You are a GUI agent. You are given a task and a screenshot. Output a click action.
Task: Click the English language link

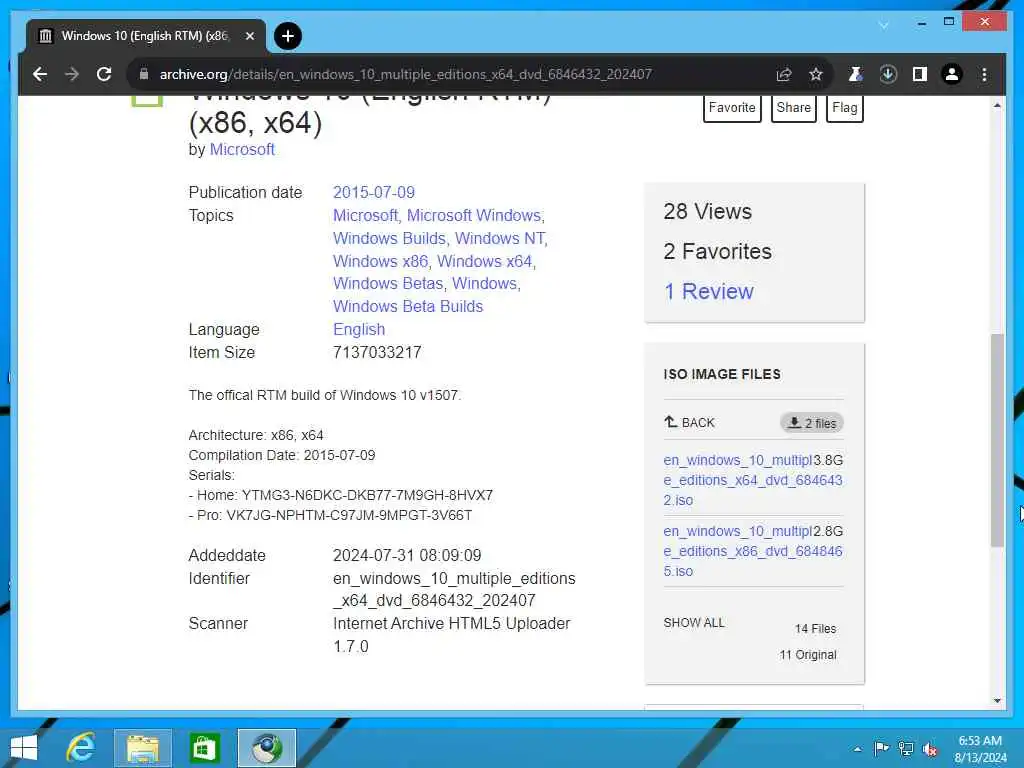pyautogui.click(x=359, y=329)
